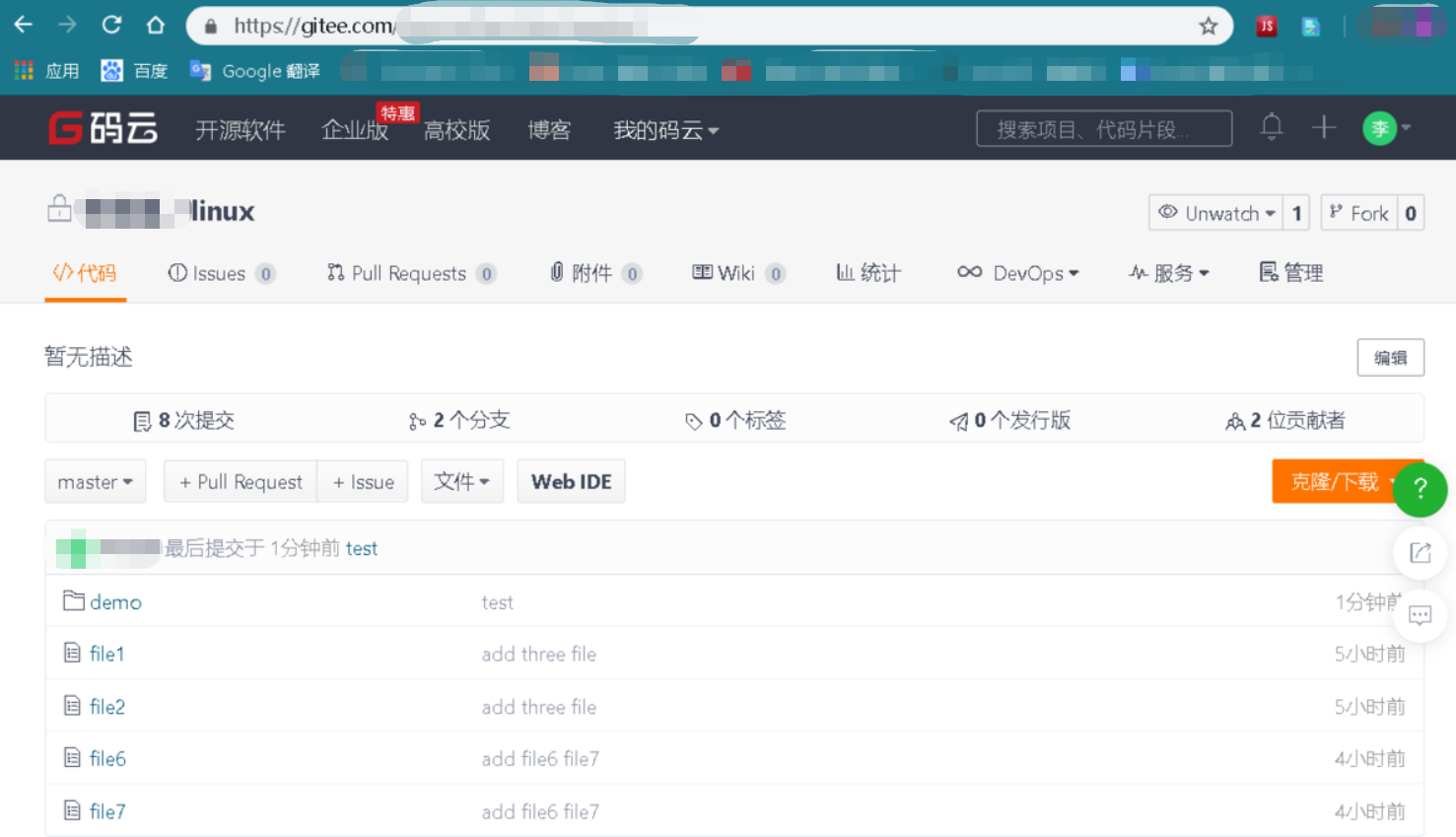The height and width of the screenshot is (837, 1456).
Task: Open 博客 in the top navigation
Action: click(x=549, y=130)
